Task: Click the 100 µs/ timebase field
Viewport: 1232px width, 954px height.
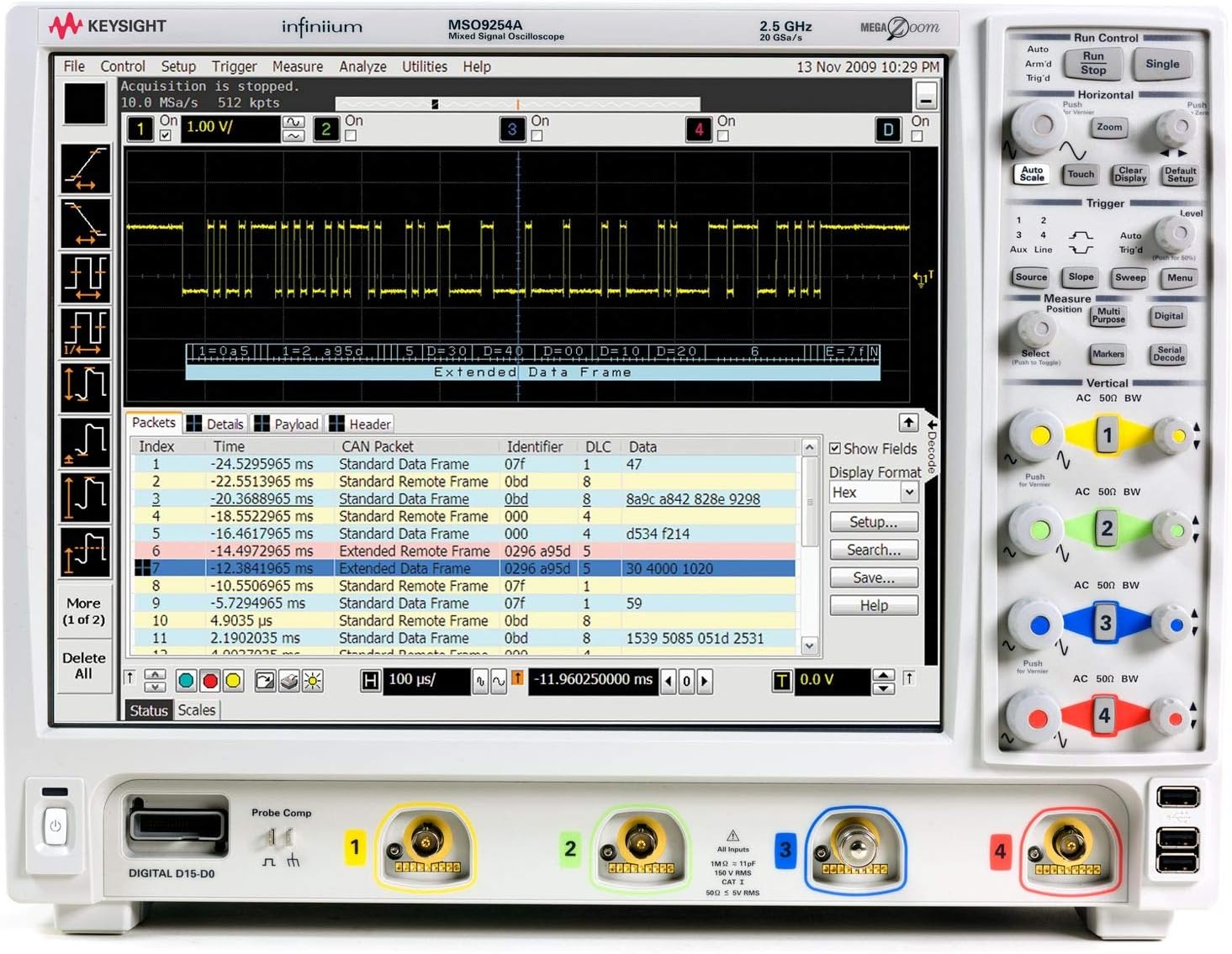Action: (x=426, y=680)
